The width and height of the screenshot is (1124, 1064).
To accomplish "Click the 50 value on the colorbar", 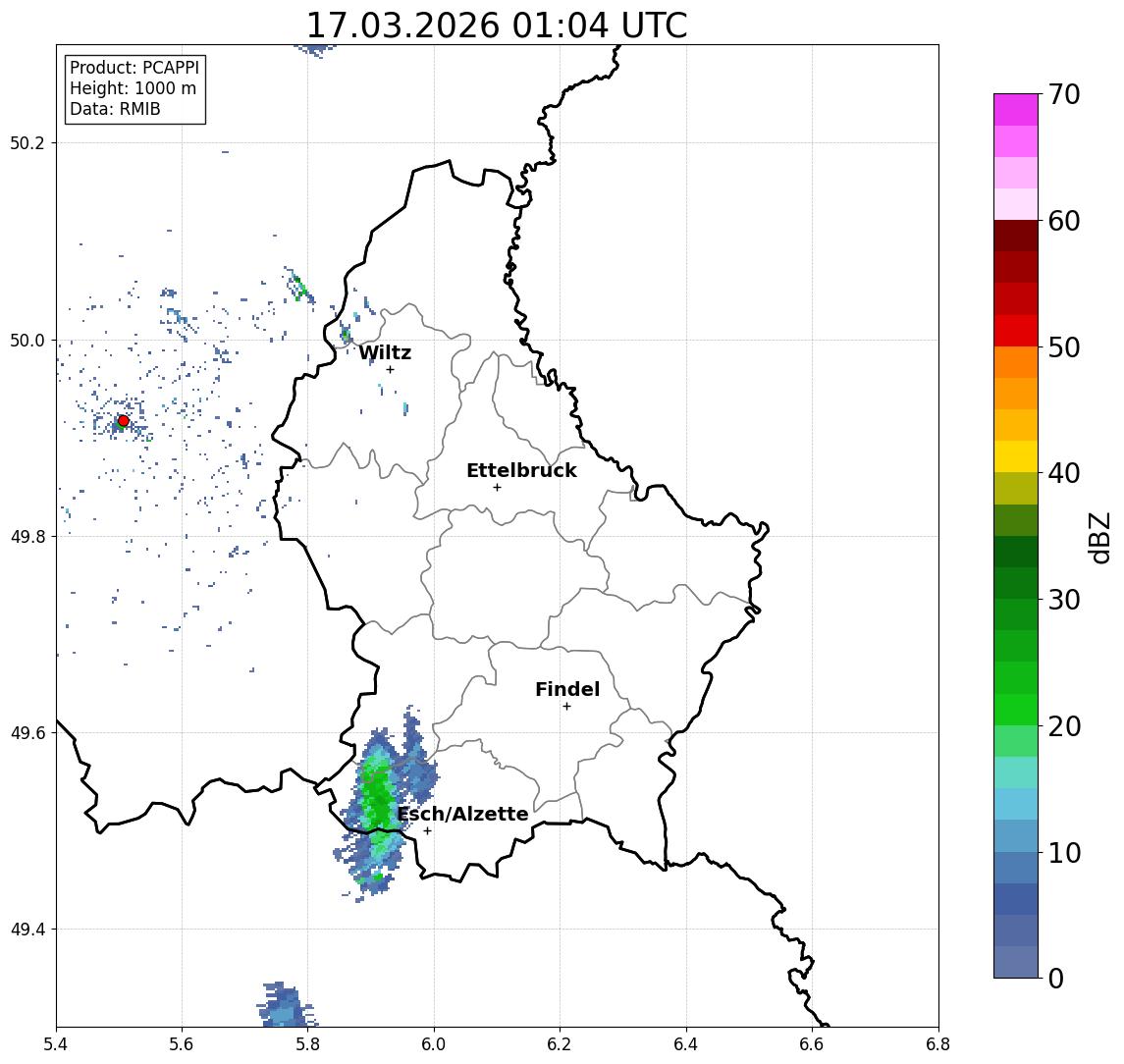I will pos(1064,347).
